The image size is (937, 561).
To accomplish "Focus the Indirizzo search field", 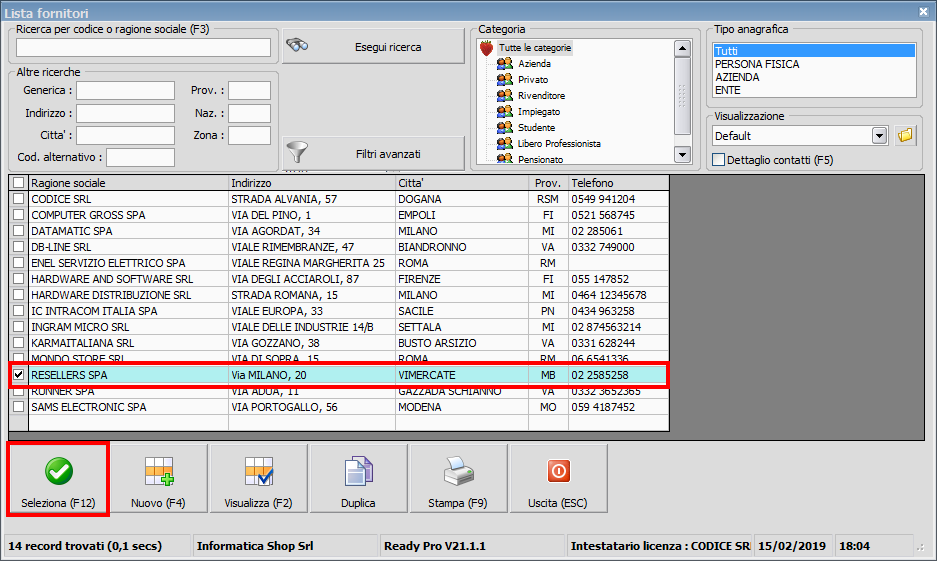I will [125, 113].
